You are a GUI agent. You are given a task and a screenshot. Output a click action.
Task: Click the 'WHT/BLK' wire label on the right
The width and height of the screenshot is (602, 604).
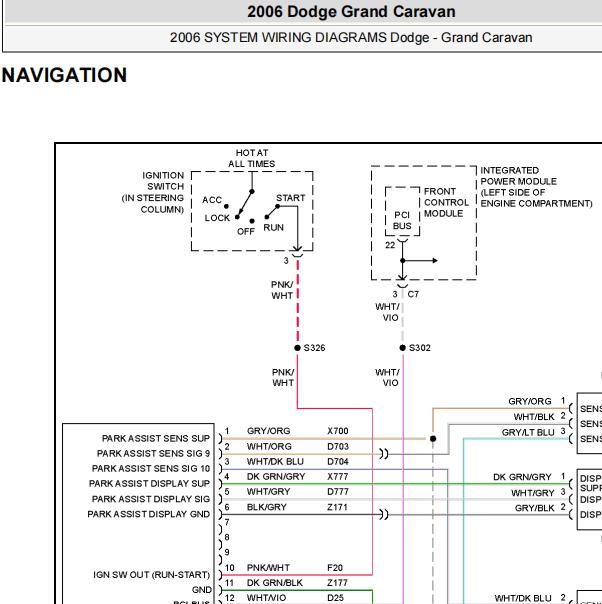[x=534, y=417]
